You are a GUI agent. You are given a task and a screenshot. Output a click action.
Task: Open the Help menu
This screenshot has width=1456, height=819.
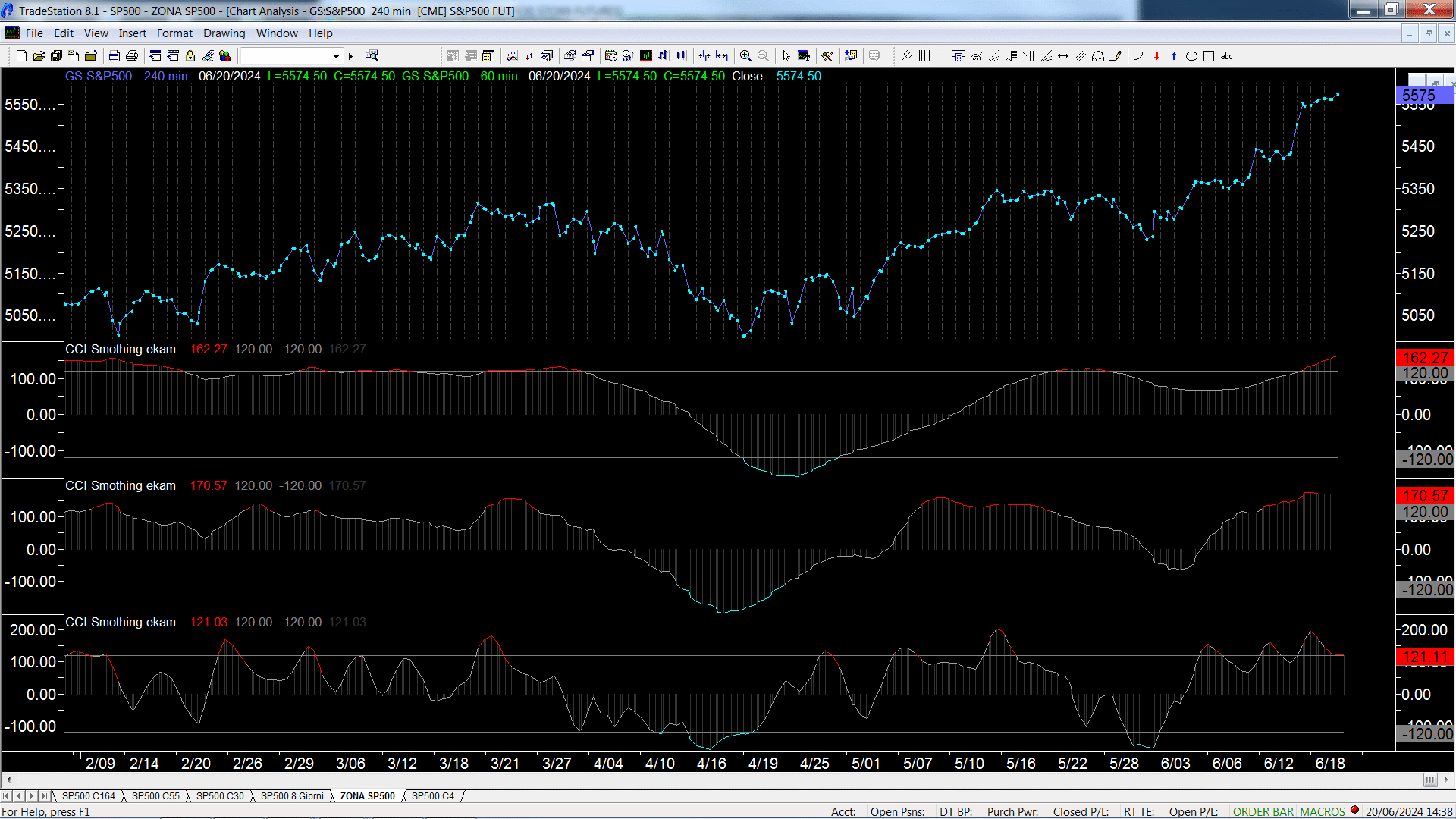(x=321, y=33)
